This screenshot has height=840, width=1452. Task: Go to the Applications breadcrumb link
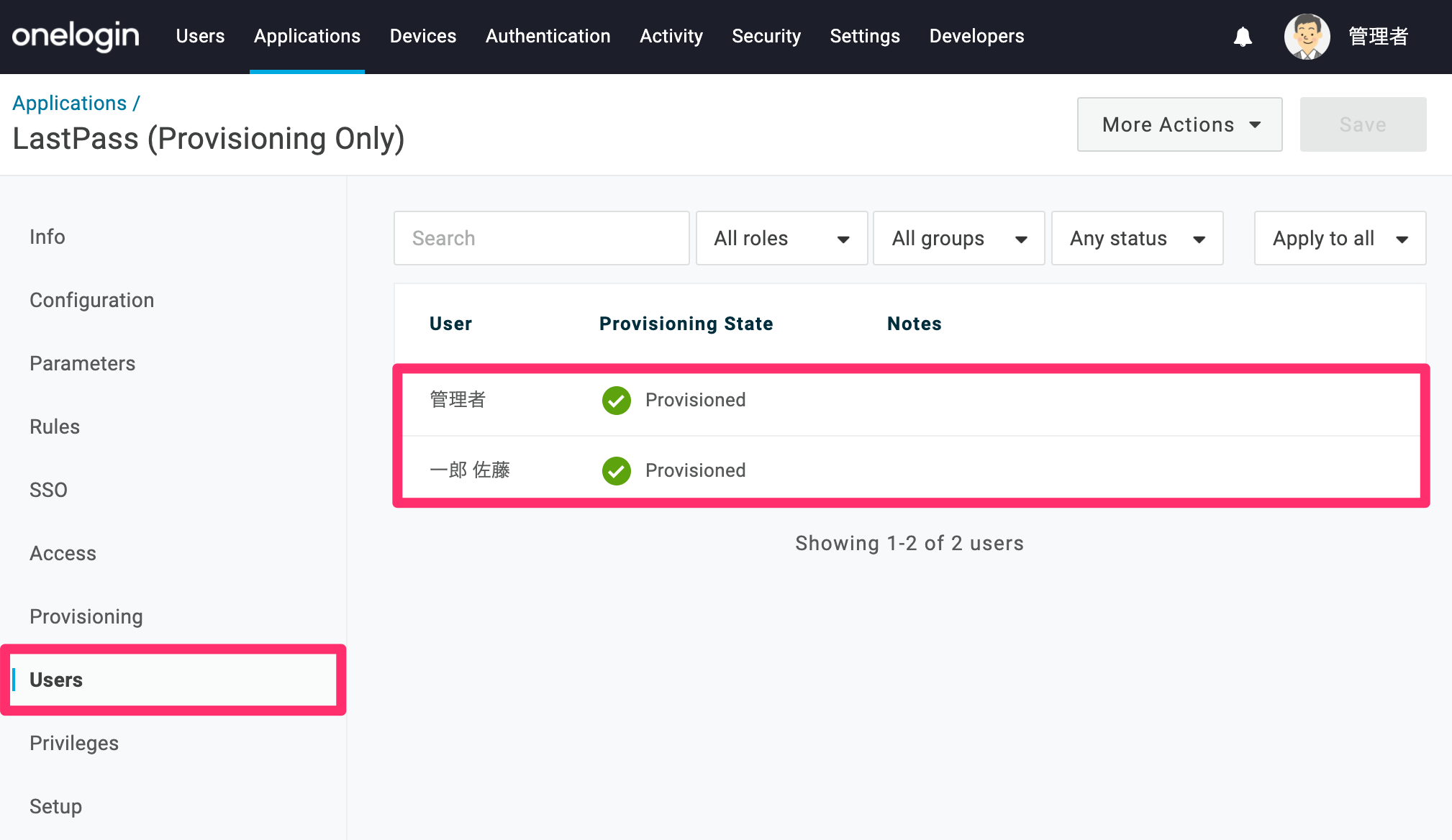click(70, 103)
